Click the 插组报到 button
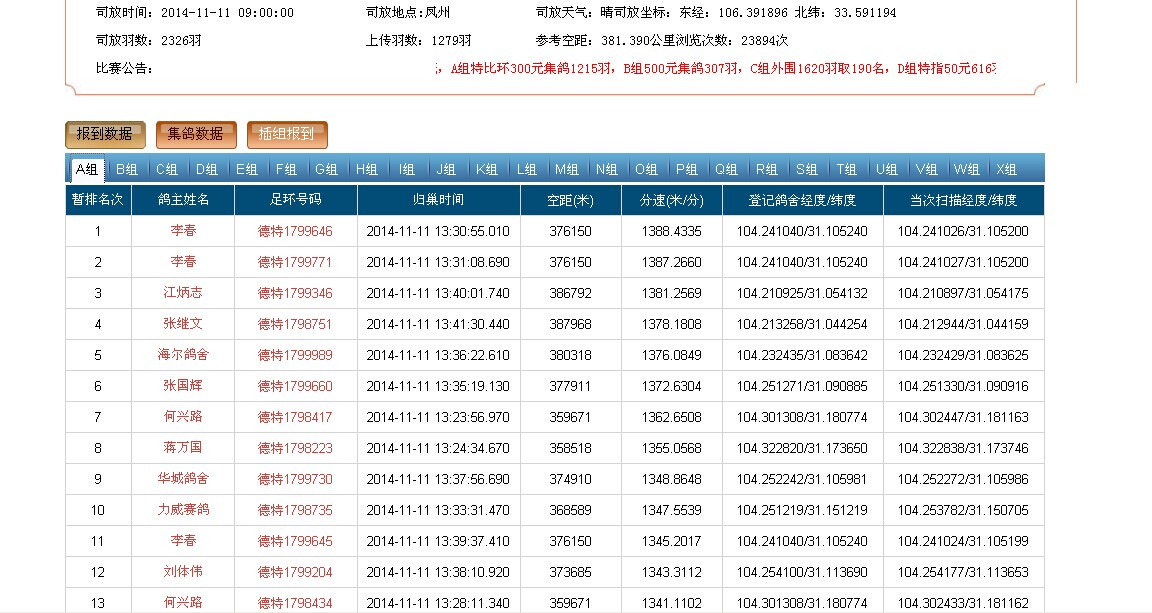This screenshot has height=613, width=1152. tap(287, 134)
